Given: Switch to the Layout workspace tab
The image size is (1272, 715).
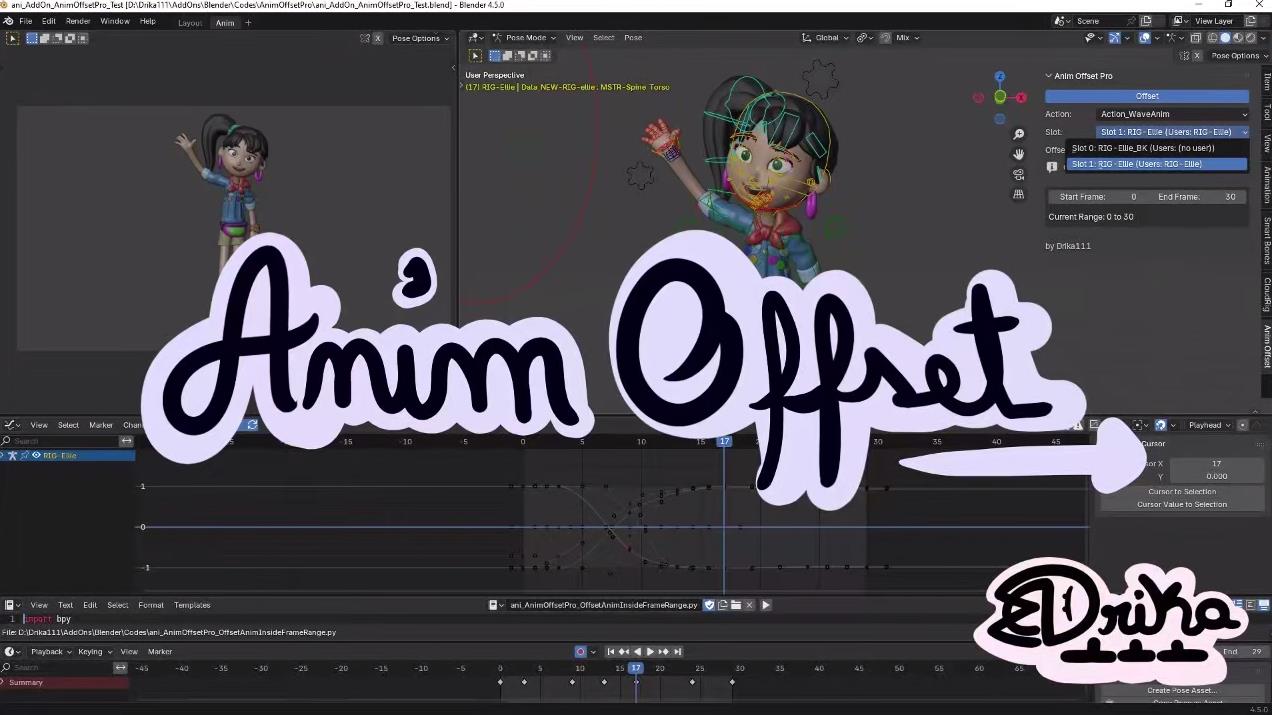Looking at the screenshot, I should (x=190, y=22).
